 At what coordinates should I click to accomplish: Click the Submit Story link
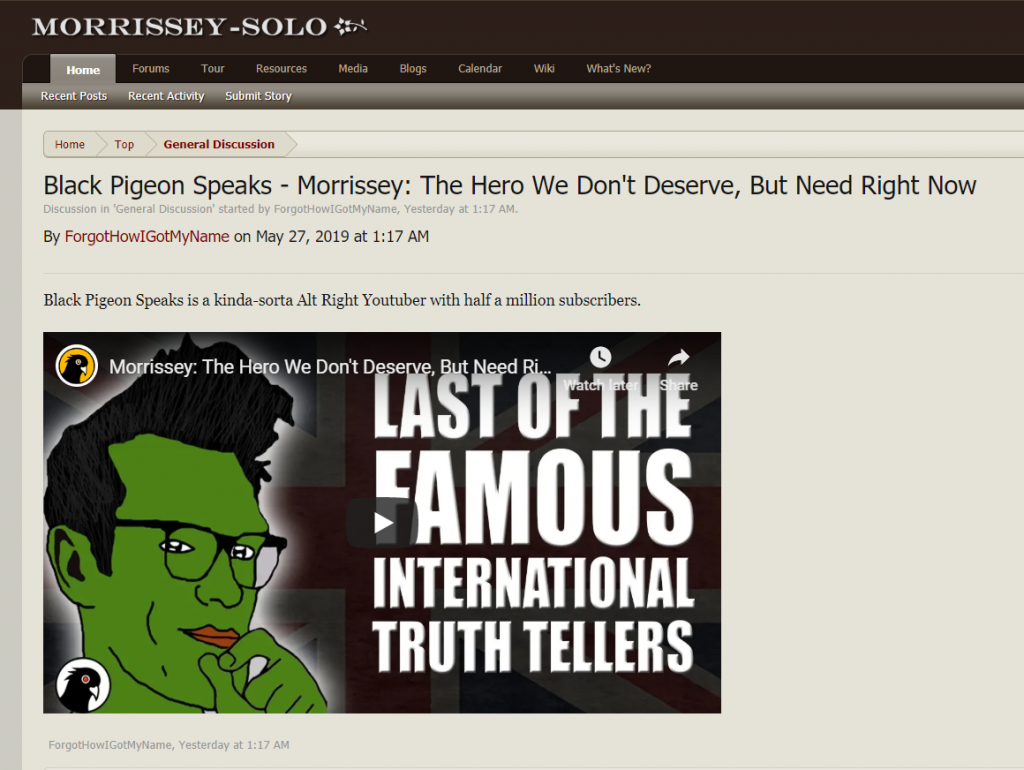(x=258, y=96)
